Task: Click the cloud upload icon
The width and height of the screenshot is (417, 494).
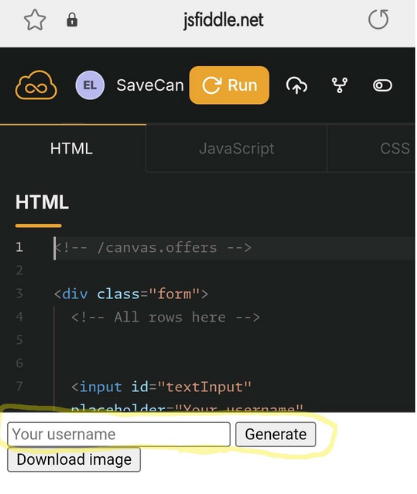Action: tap(296, 85)
